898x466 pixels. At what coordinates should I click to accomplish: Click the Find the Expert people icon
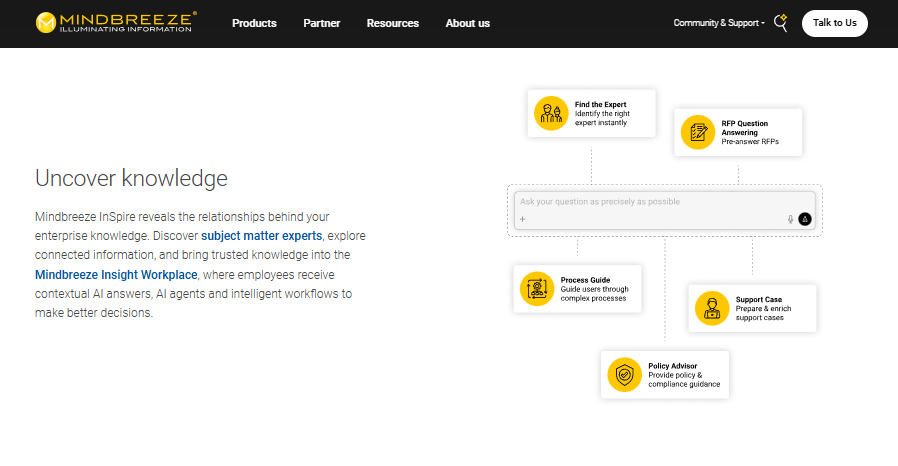pyautogui.click(x=551, y=113)
